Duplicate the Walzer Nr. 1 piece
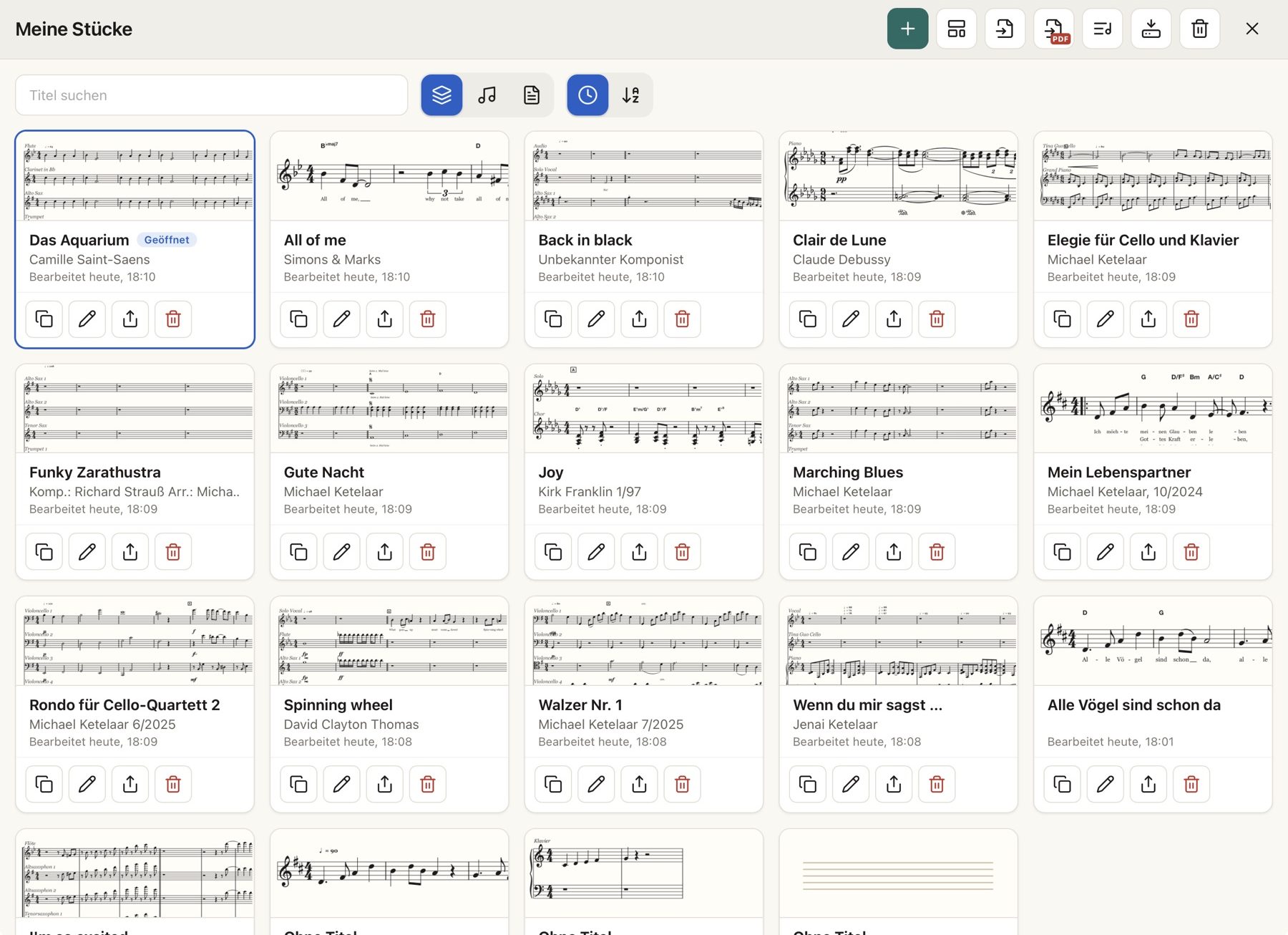Image resolution: width=1288 pixels, height=935 pixels. pos(553,784)
